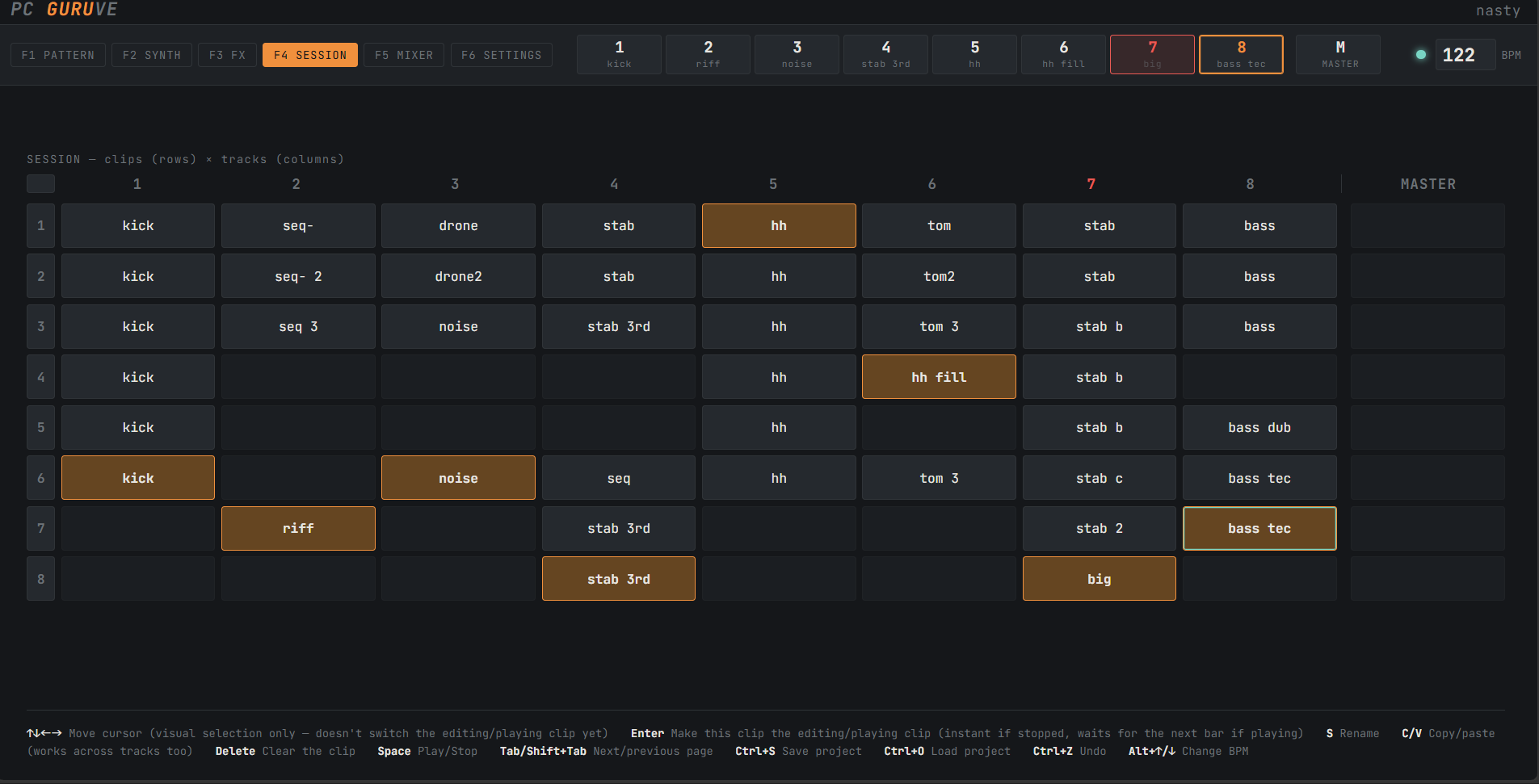The image size is (1539, 784).
Task: Click the PC GURUVE app title
Action: 64,10
